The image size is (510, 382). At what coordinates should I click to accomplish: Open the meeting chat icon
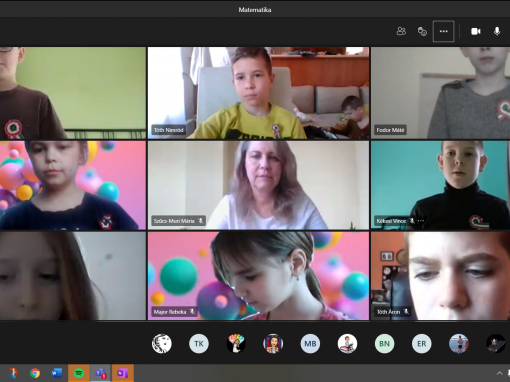(x=422, y=31)
